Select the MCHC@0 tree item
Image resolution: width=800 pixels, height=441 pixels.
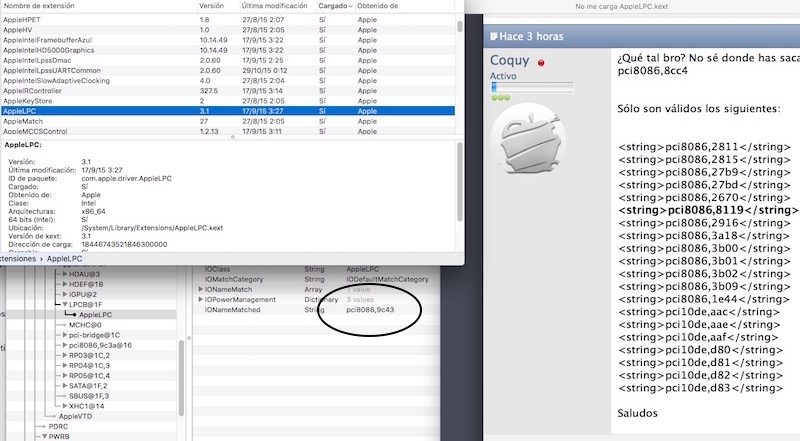[85, 325]
